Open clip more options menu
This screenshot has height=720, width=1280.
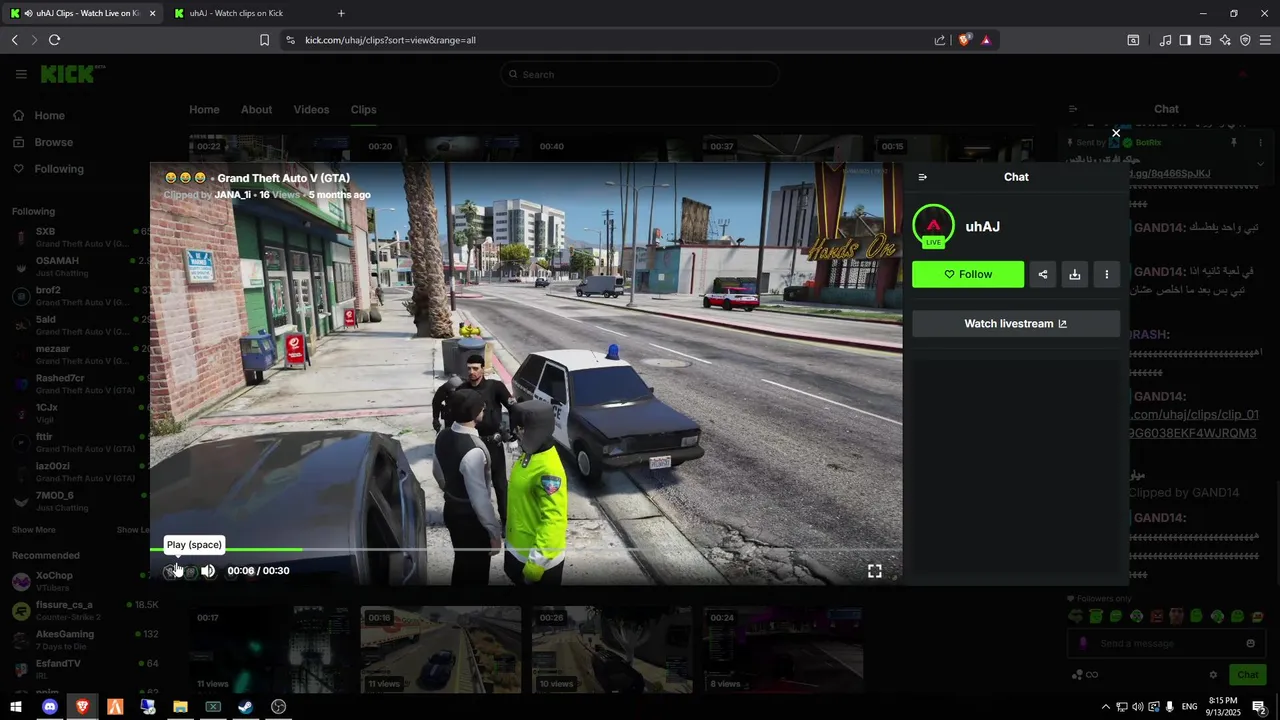1106,274
